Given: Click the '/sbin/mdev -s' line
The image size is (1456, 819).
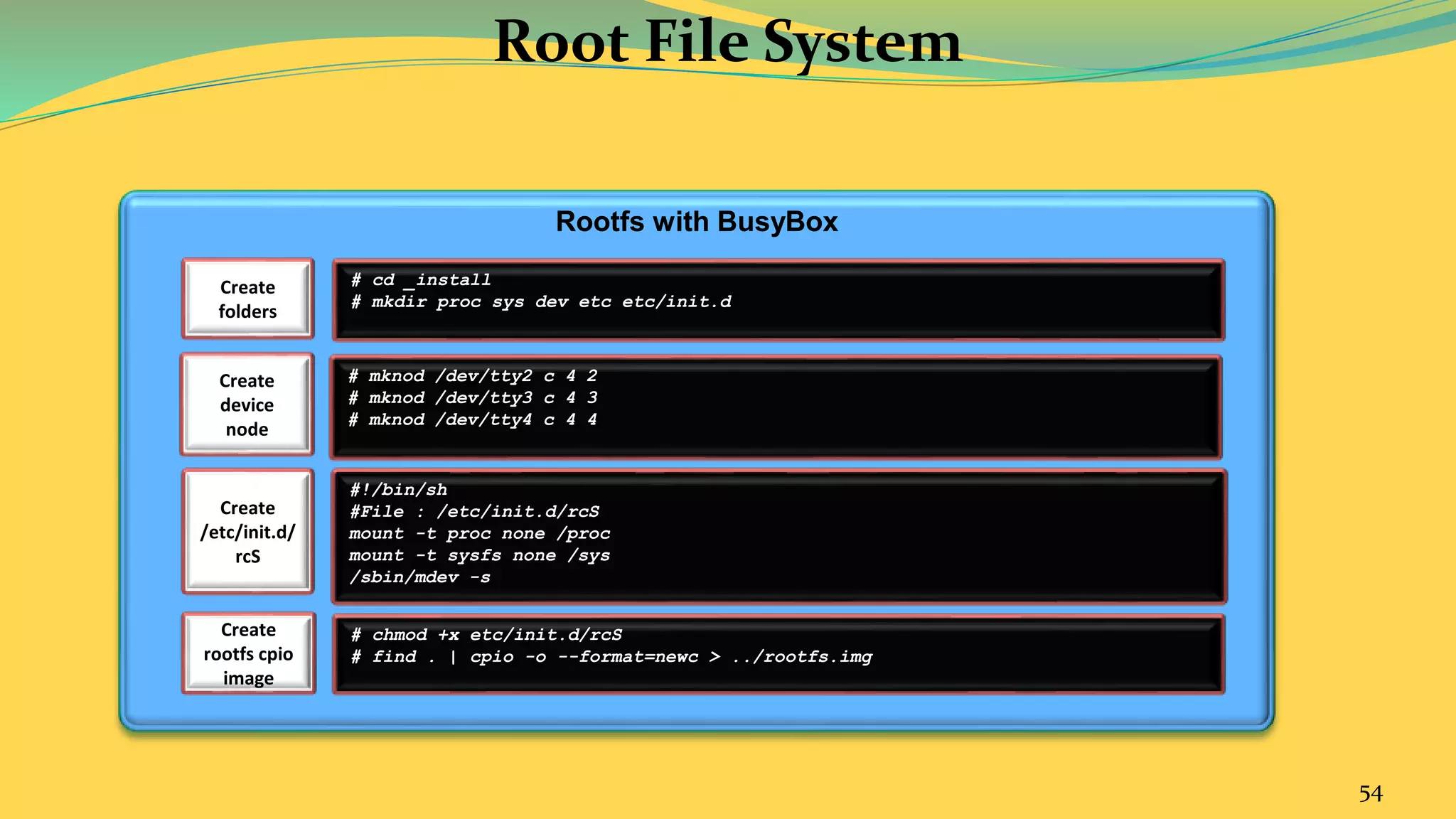Looking at the screenshot, I should [x=419, y=578].
